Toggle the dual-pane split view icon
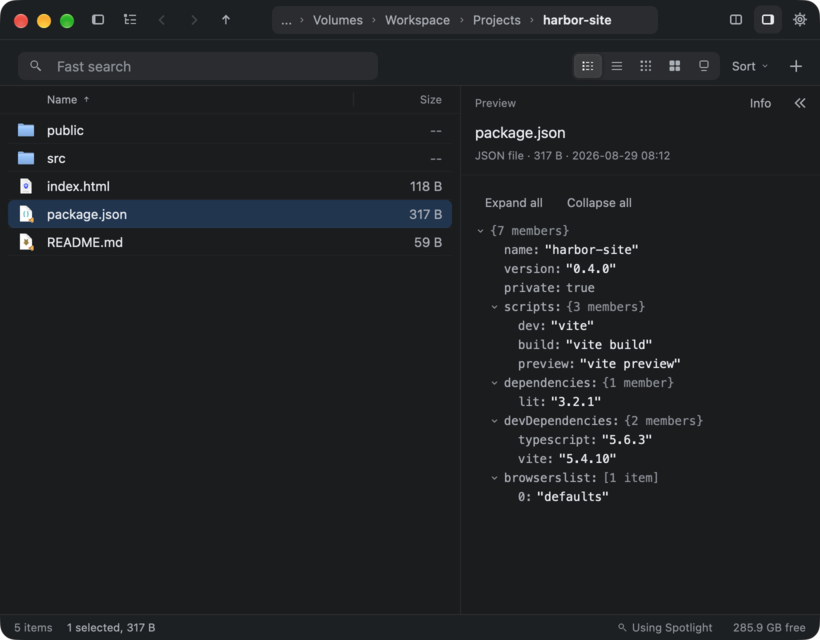820x640 pixels. click(736, 20)
